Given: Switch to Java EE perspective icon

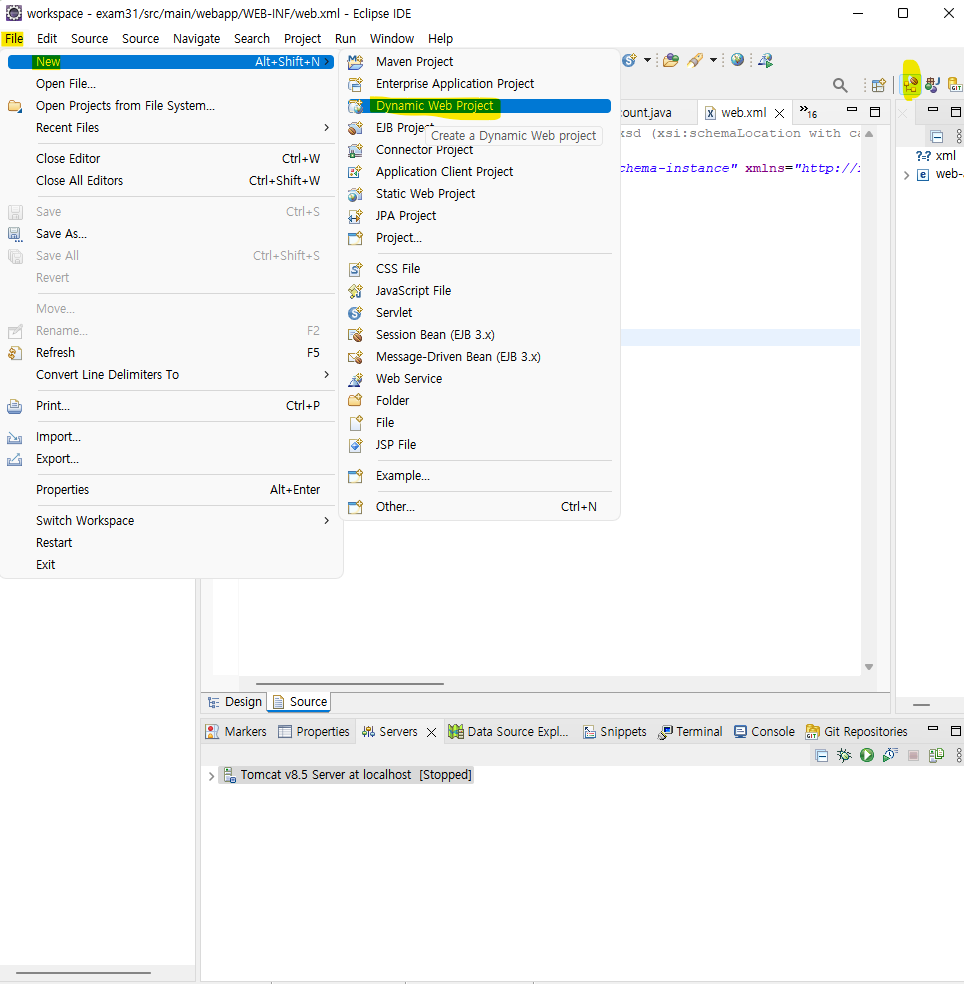Looking at the screenshot, I should 910,84.
